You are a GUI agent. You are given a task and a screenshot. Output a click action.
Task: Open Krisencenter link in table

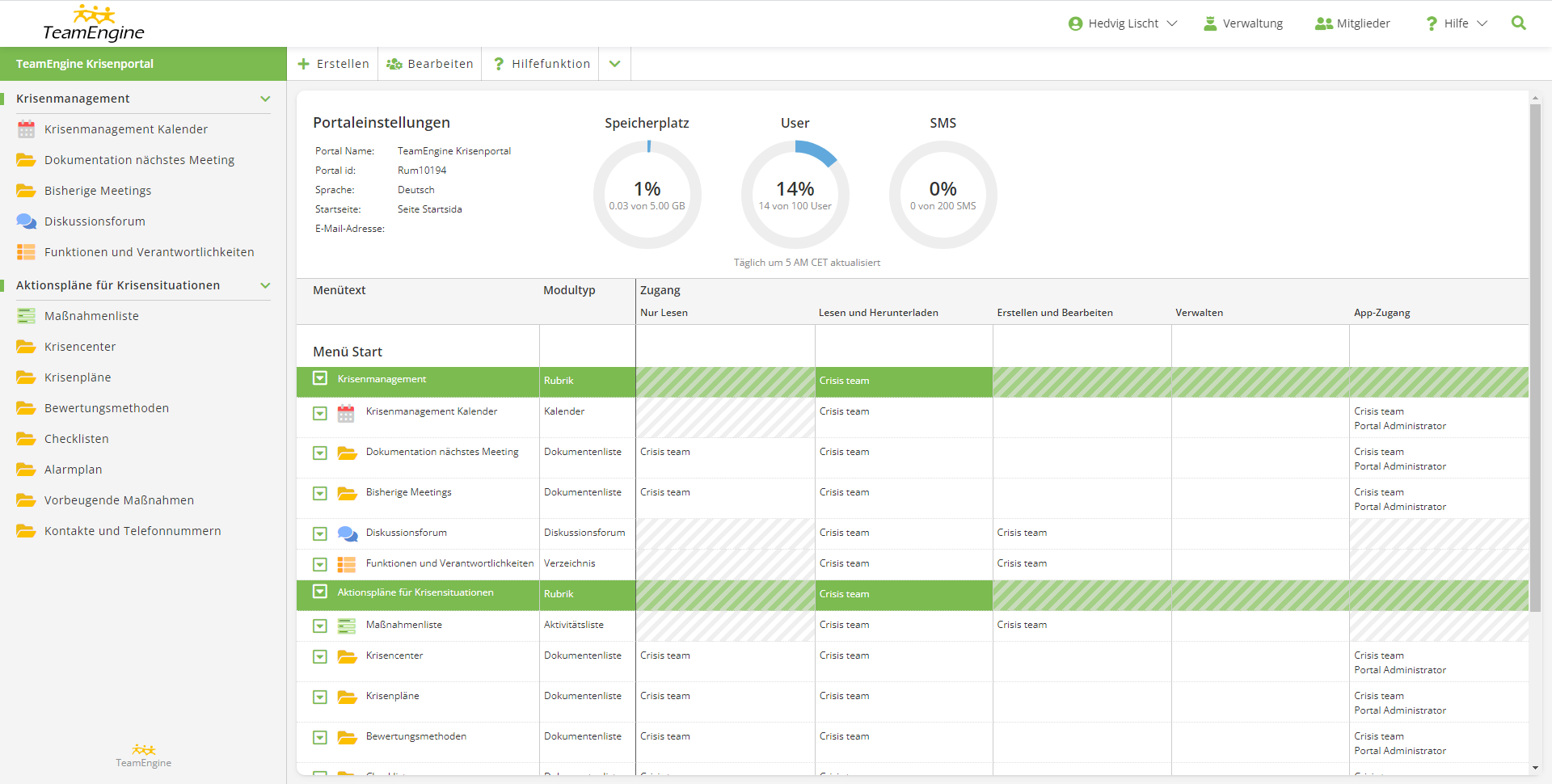point(394,655)
